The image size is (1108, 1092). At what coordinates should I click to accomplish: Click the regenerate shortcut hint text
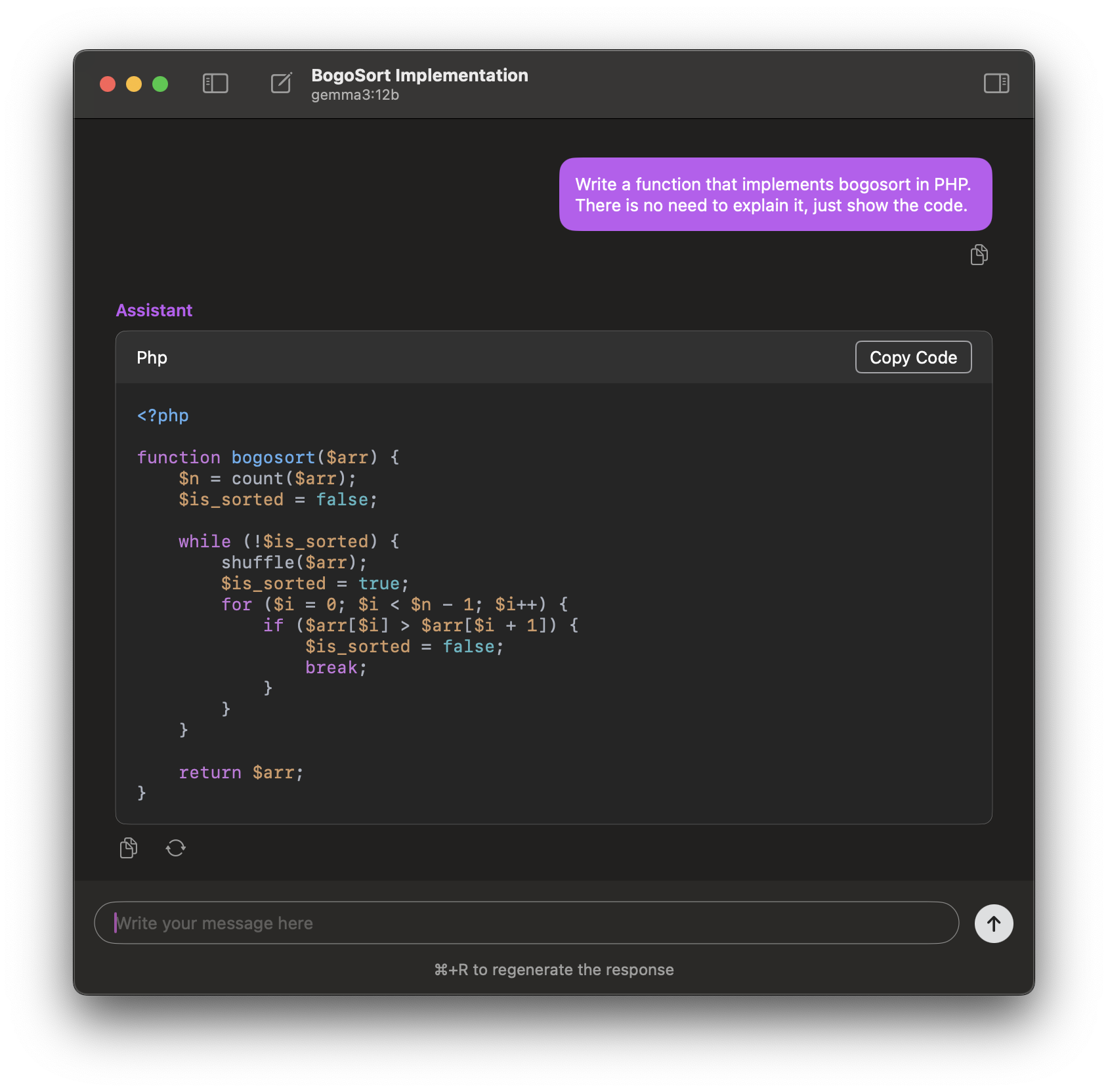pyautogui.click(x=553, y=969)
